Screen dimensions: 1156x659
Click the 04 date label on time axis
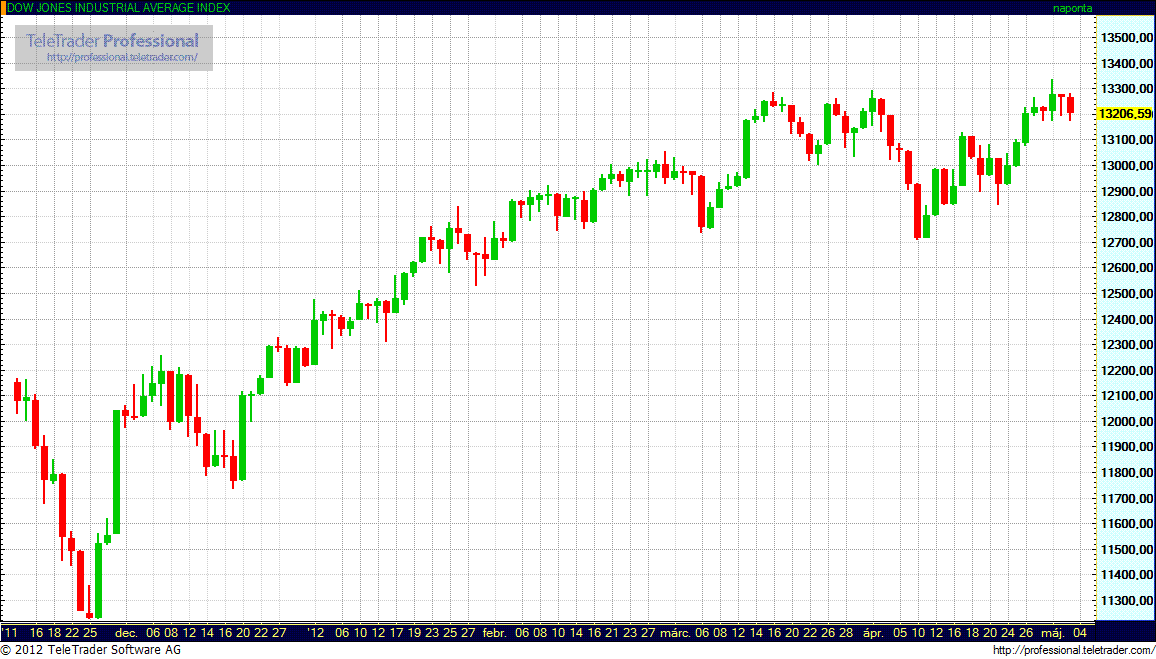pos(1078,632)
